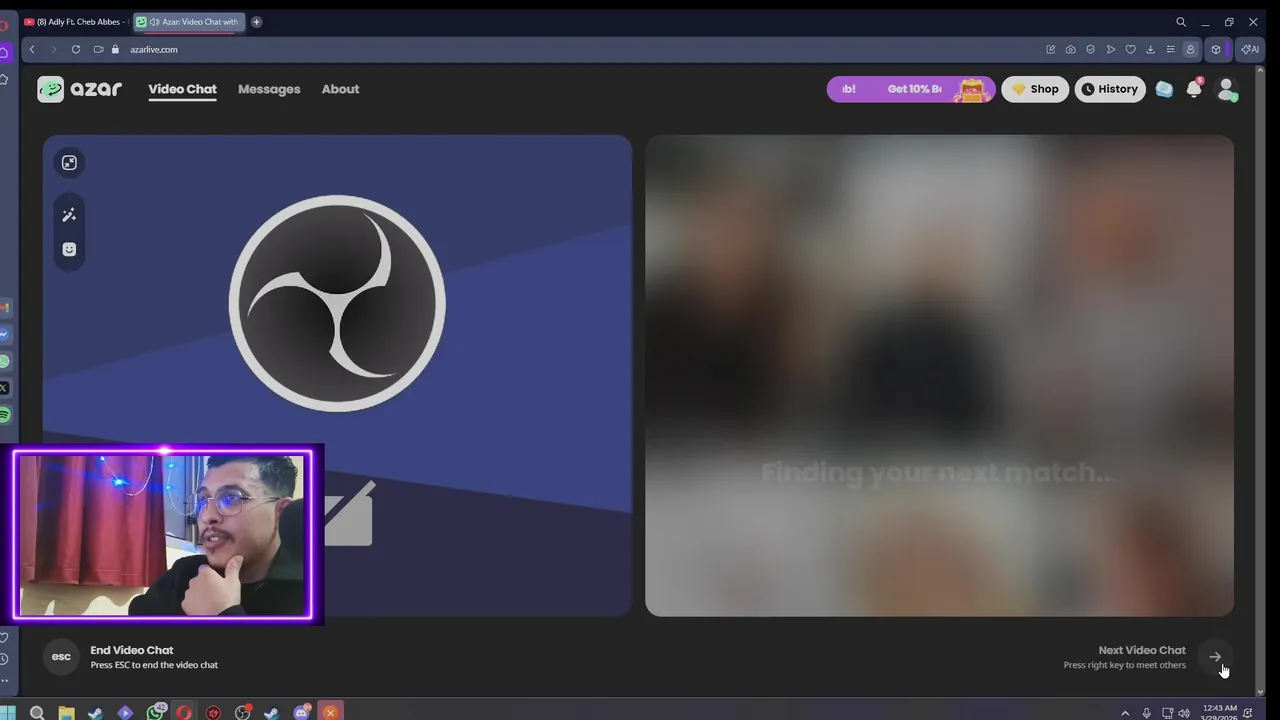
Task: Open taskbar search
Action: pos(37,713)
